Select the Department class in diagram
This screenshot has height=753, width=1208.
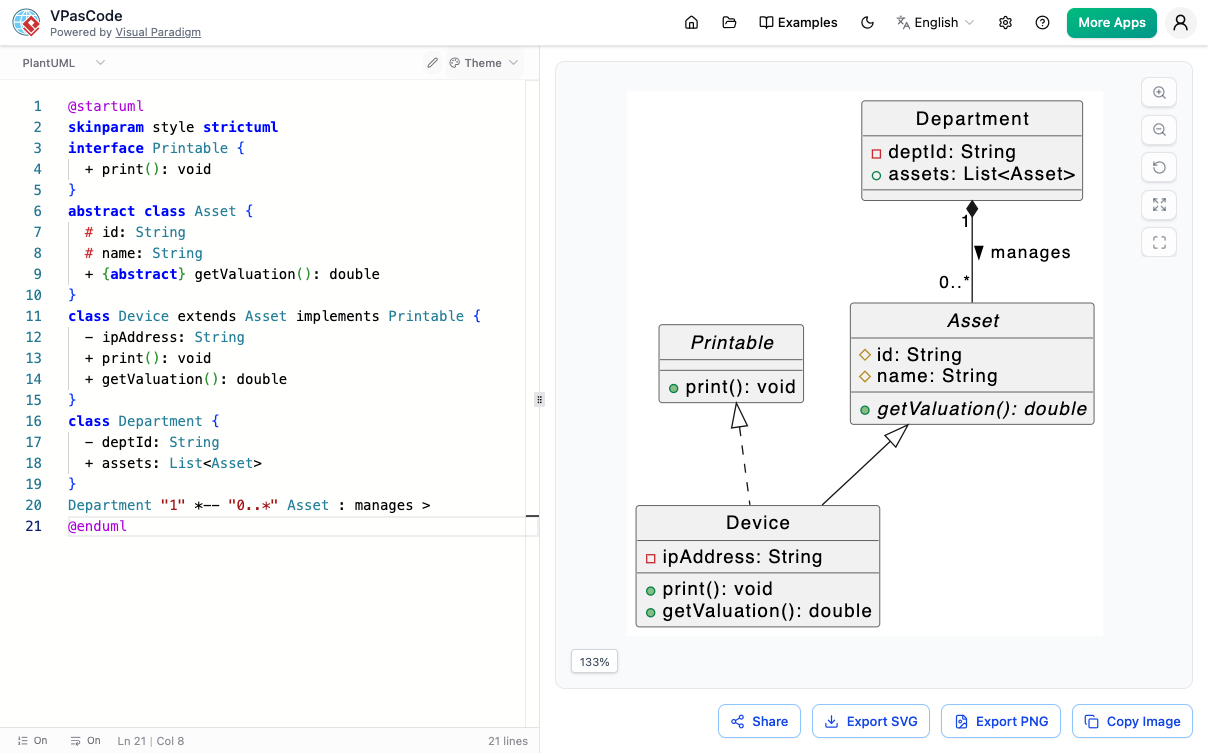[972, 150]
